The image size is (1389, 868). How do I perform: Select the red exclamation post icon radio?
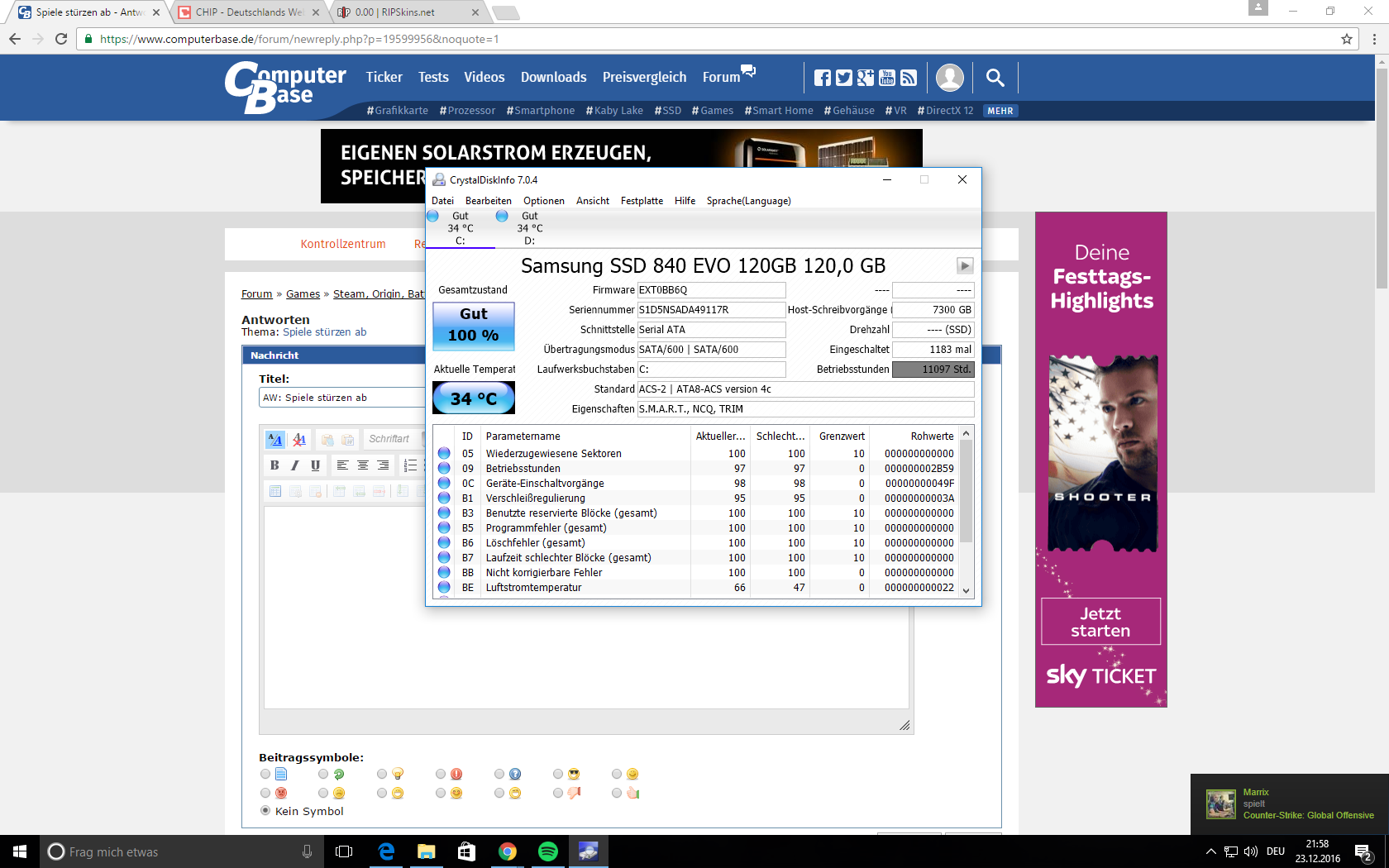click(441, 774)
